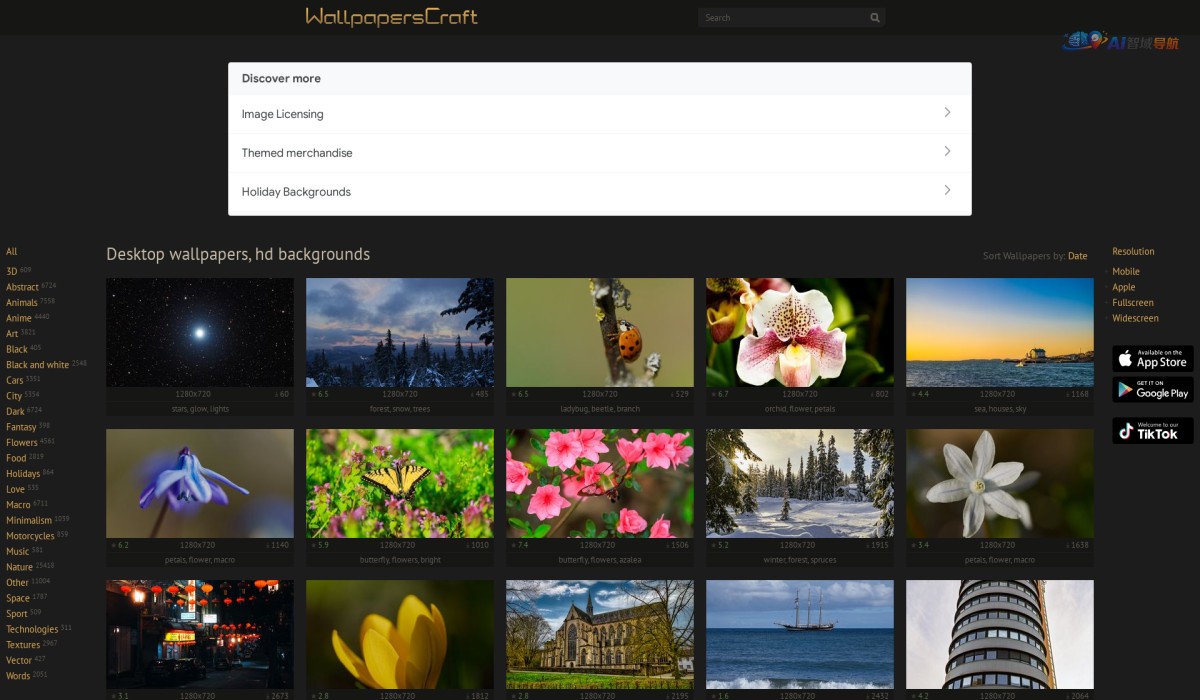This screenshot has width=1200, height=700.
Task: Select the Abstract category
Action: 22,287
